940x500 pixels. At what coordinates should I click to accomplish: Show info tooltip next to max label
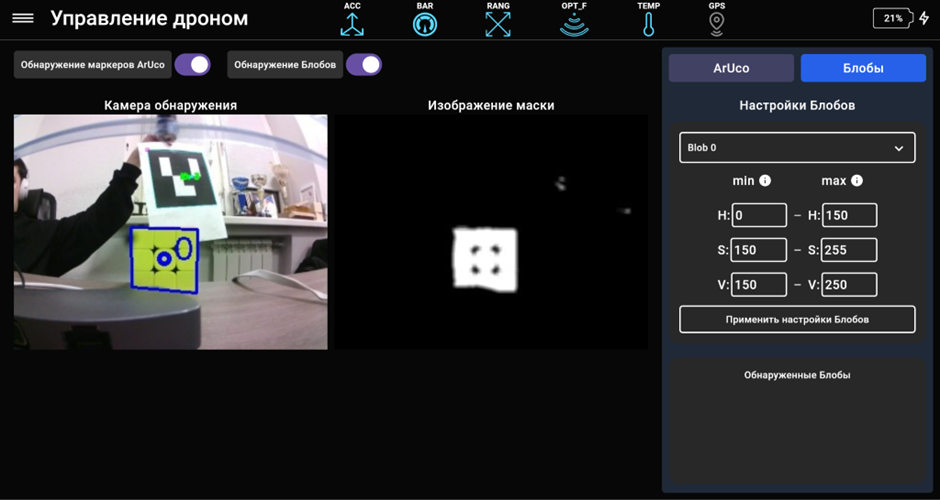[857, 181]
